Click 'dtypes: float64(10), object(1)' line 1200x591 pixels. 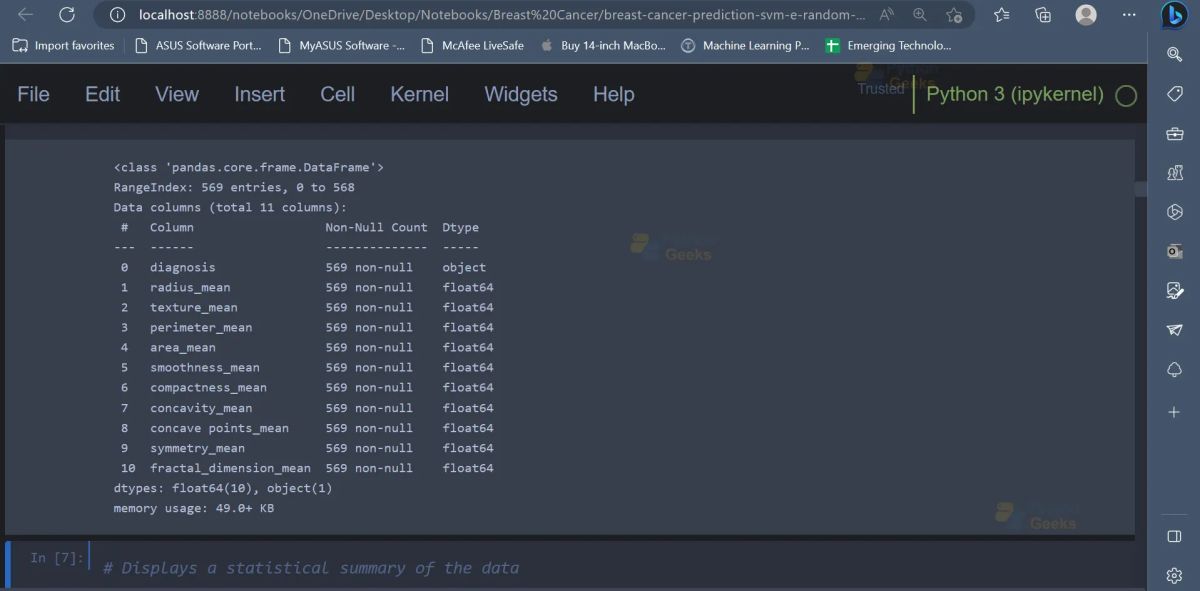click(223, 488)
